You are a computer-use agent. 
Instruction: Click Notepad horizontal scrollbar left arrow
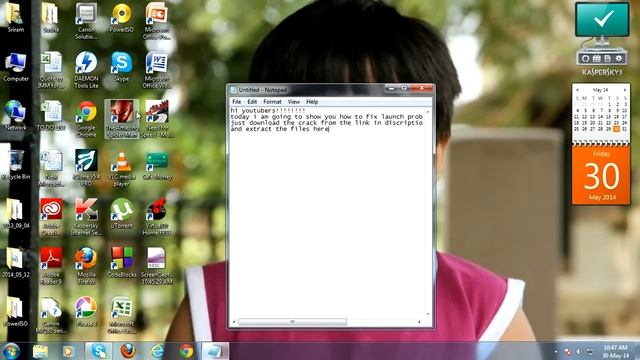(x=234, y=322)
